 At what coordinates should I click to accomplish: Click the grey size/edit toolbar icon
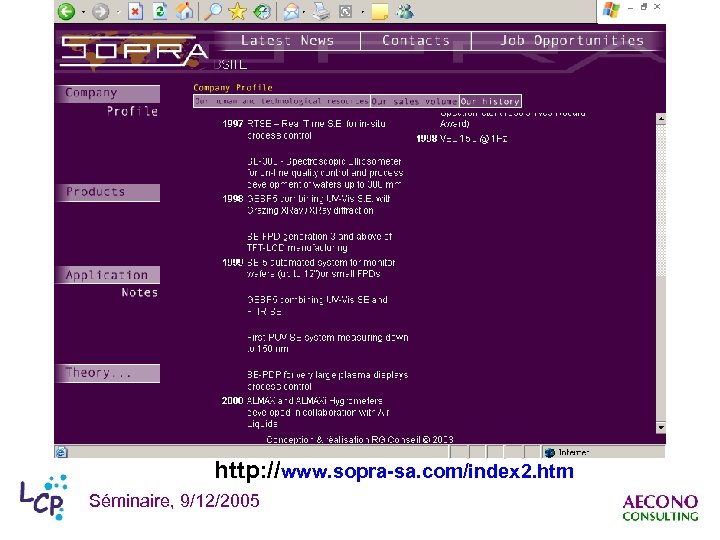(x=345, y=11)
